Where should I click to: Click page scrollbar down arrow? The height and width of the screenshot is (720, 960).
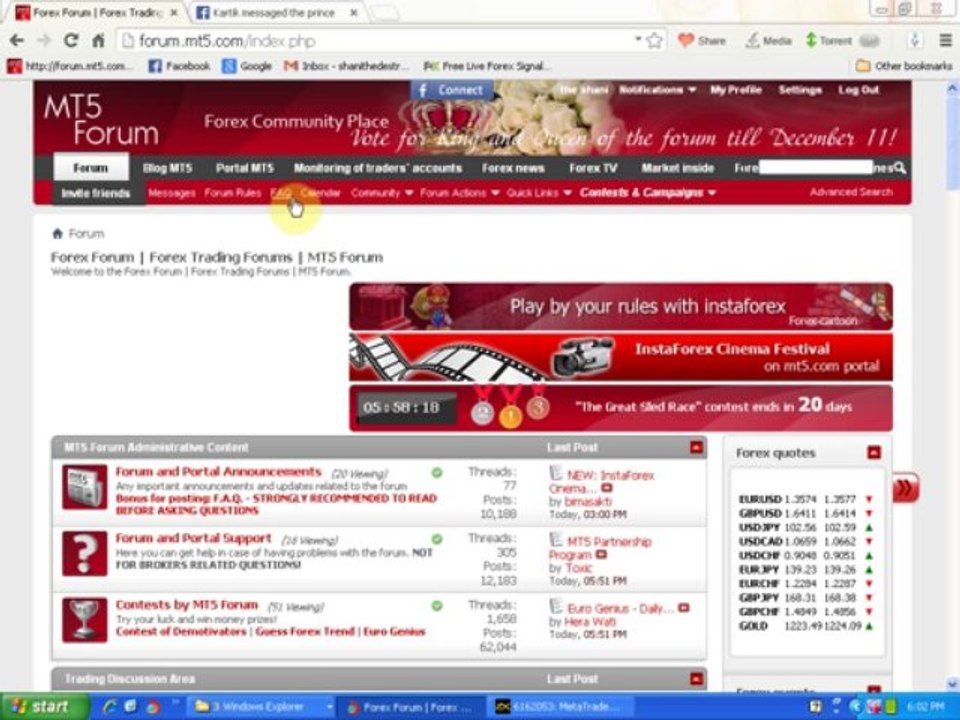(952, 683)
